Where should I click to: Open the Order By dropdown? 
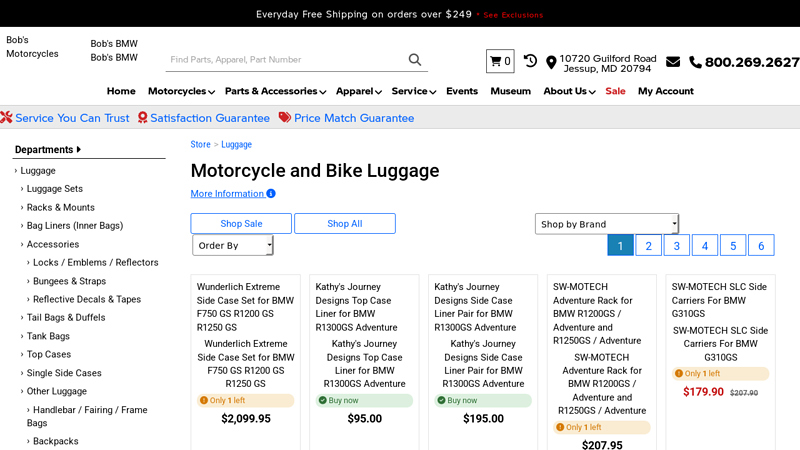click(x=232, y=245)
